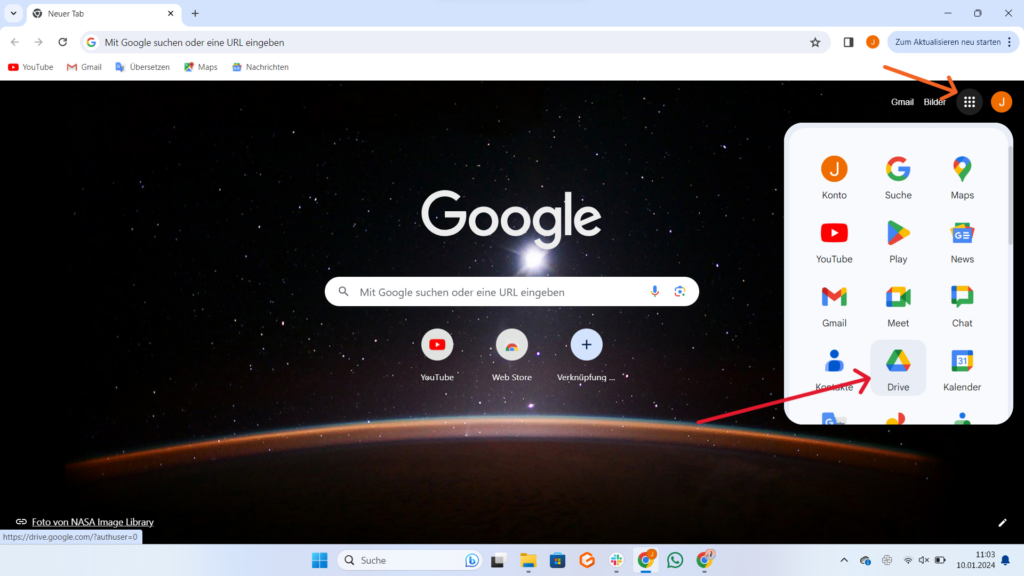Launch Google Meet from the apps panel
Viewport: 1024px width, 576px height.
(898, 304)
